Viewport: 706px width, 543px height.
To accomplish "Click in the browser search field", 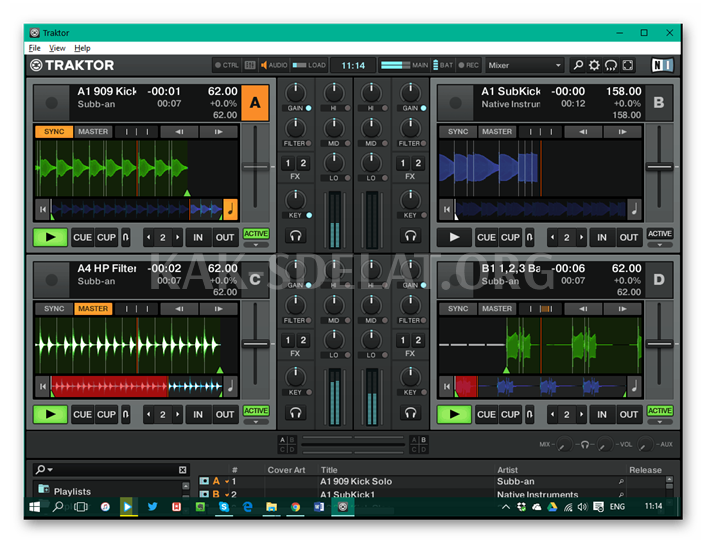I will 113,470.
